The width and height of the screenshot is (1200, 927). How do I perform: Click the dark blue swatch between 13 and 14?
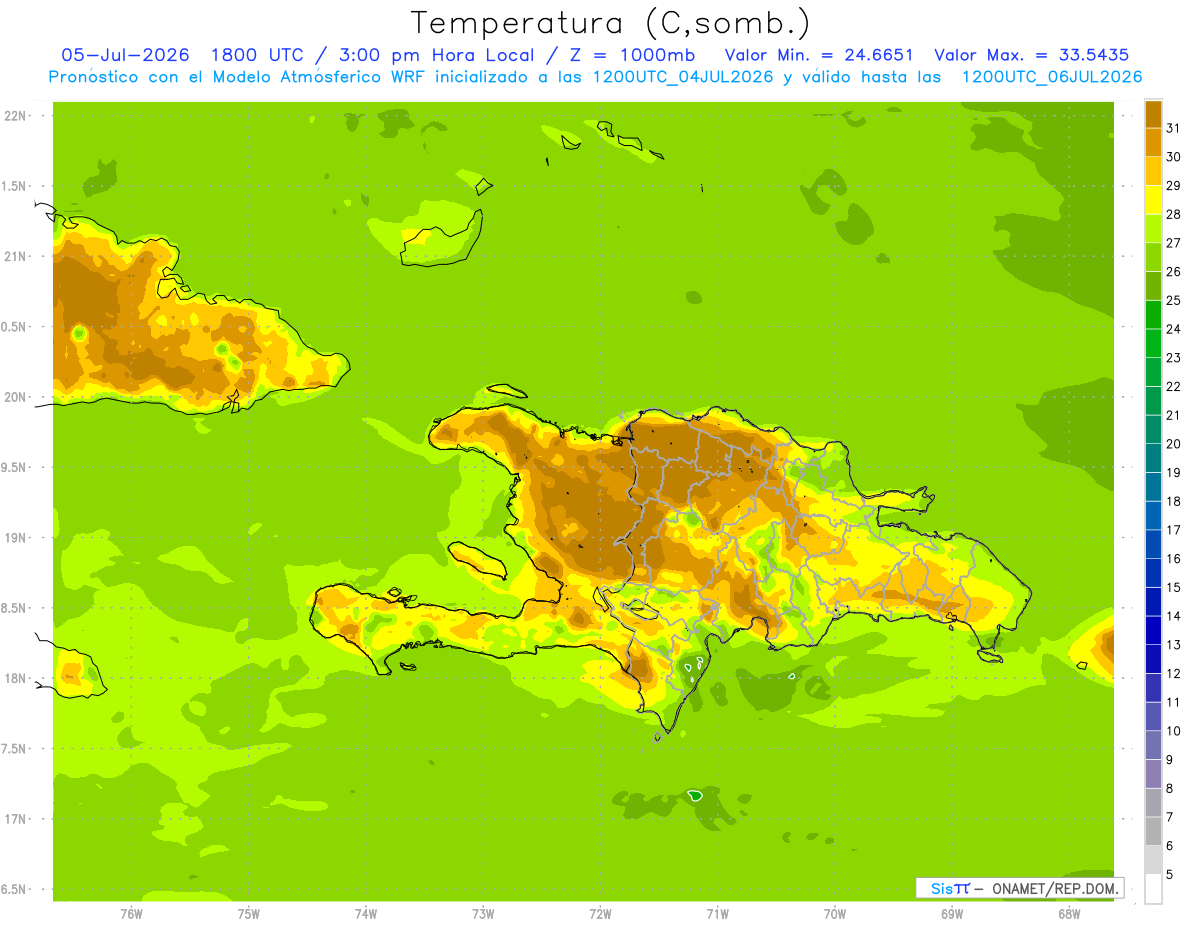coord(1153,631)
